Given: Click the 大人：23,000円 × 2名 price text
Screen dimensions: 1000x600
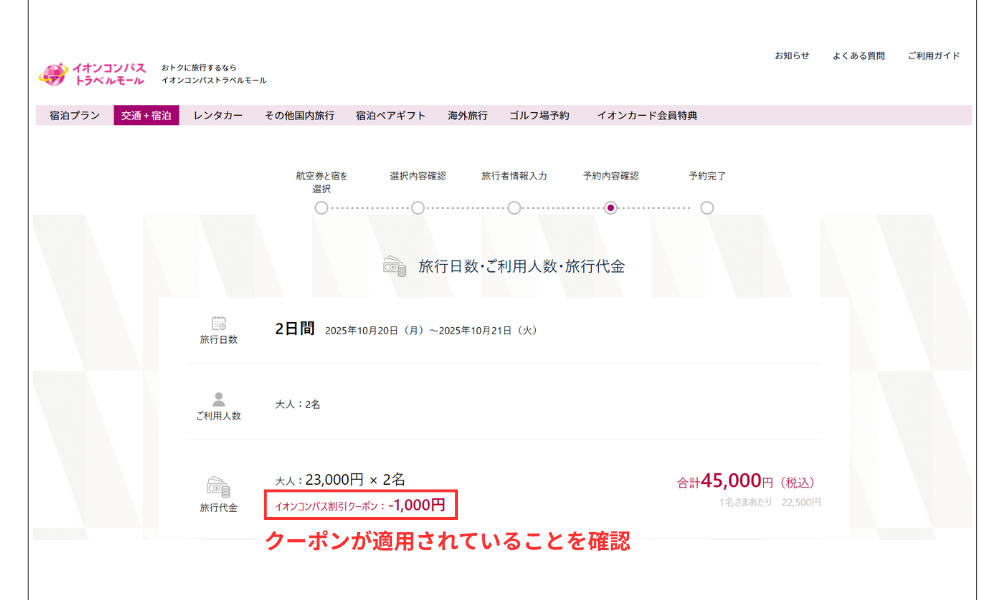Looking at the screenshot, I should [x=340, y=479].
